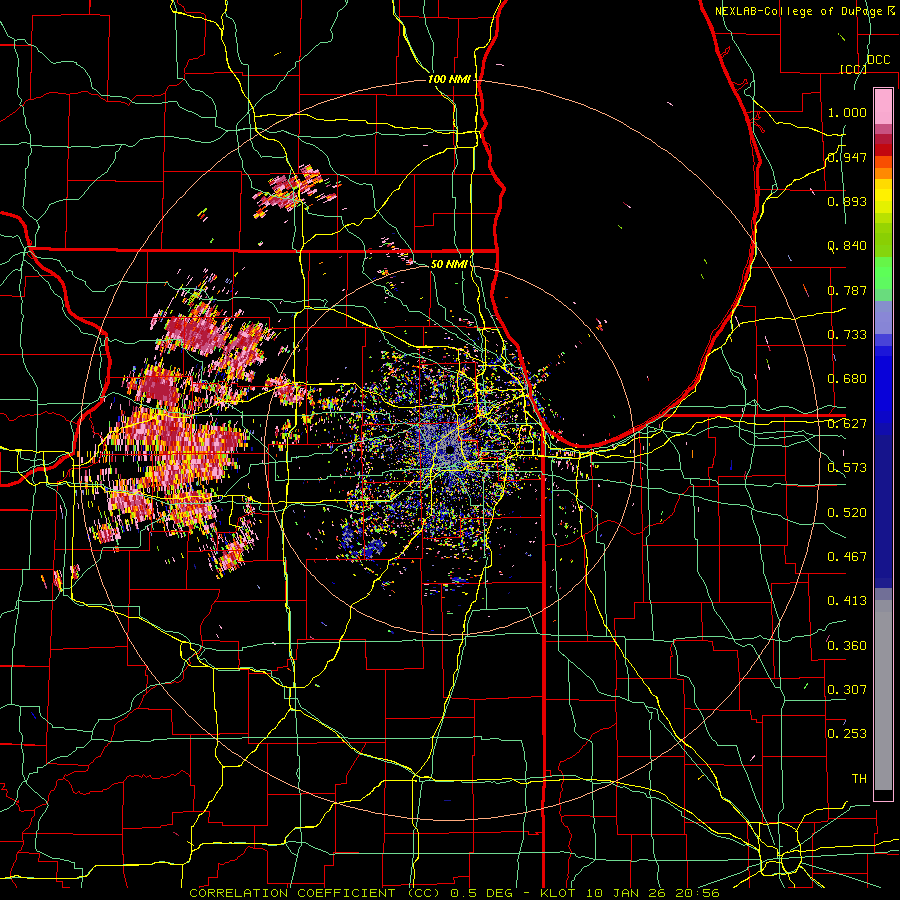Image resolution: width=900 pixels, height=900 pixels.
Task: Select the 0.520 legend value
Action: click(x=847, y=513)
